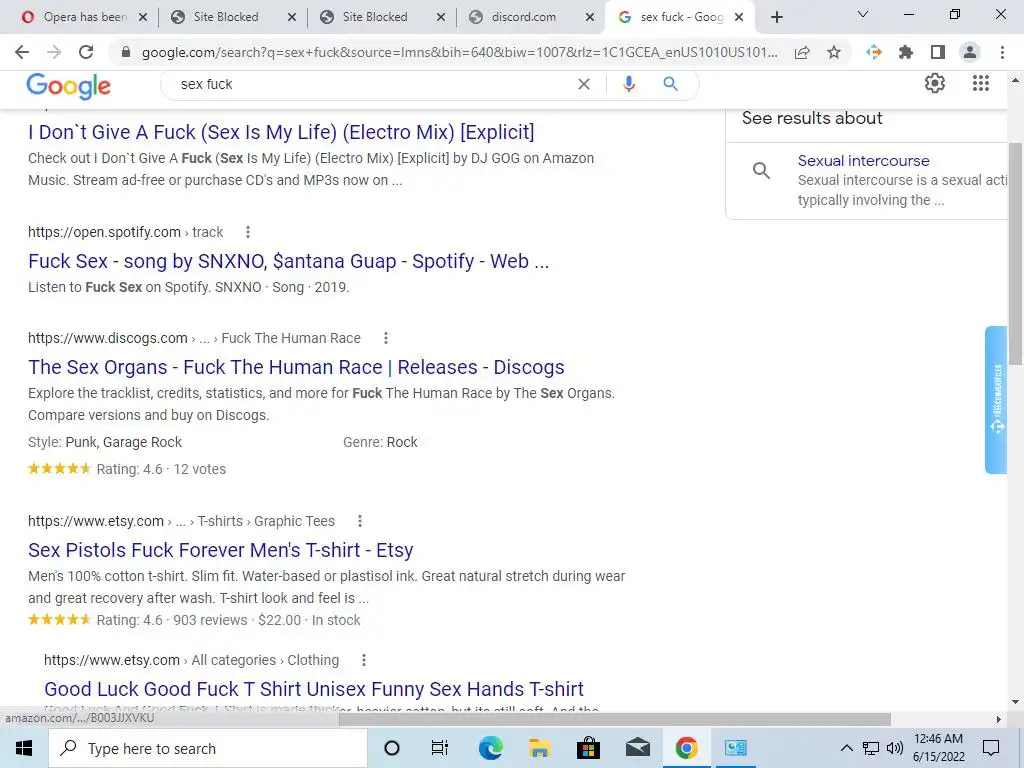Go to Google home via the logo
Viewport: 1024px width, 768px height.
point(69,86)
